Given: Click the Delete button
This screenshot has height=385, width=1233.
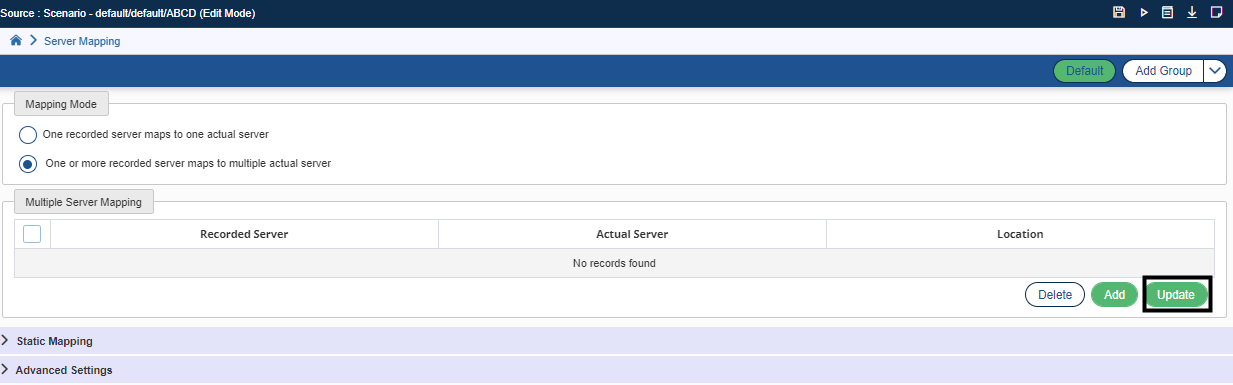Looking at the screenshot, I should [x=1055, y=295].
